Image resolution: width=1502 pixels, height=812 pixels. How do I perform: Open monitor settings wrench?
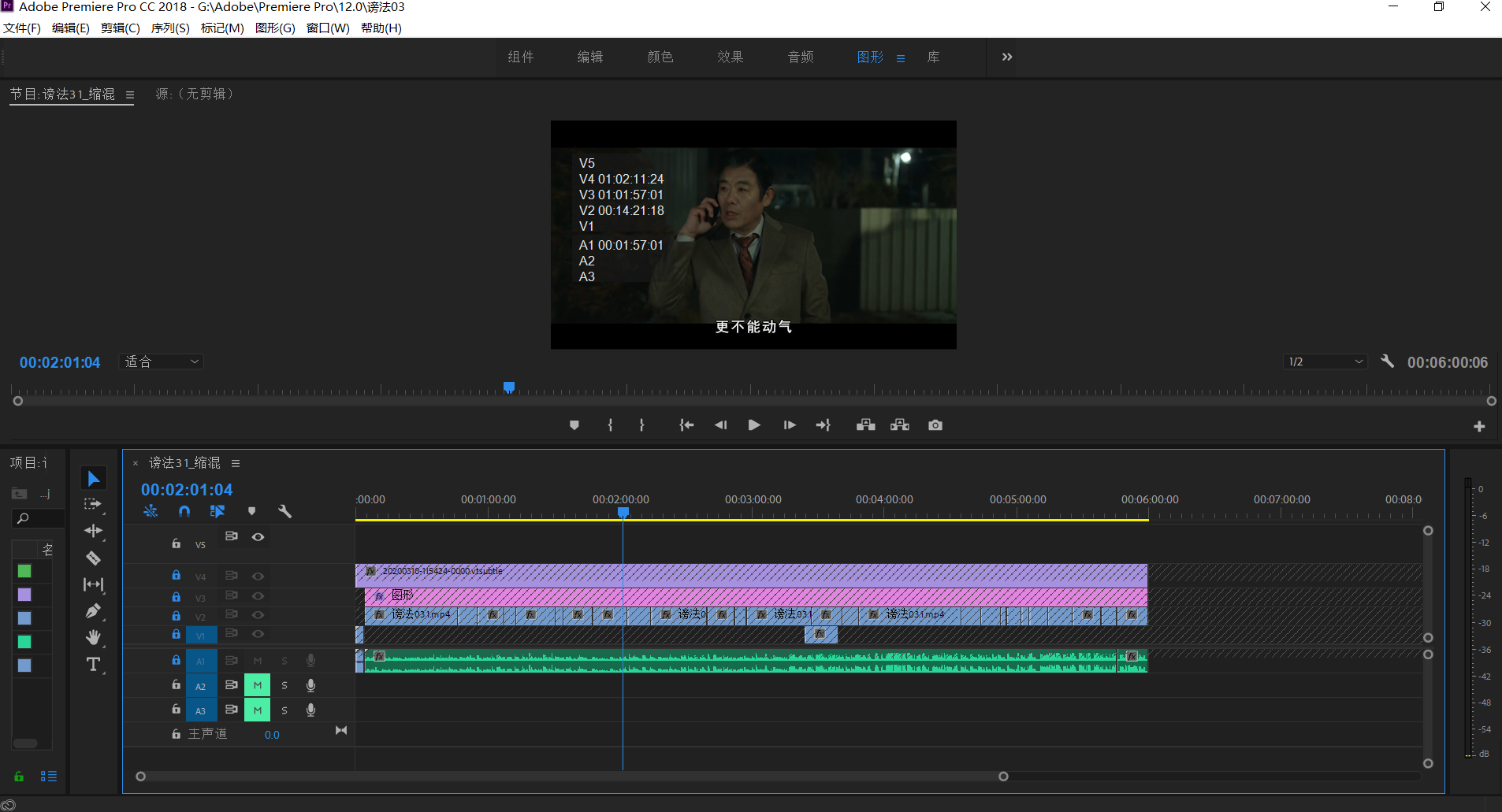pos(1388,362)
